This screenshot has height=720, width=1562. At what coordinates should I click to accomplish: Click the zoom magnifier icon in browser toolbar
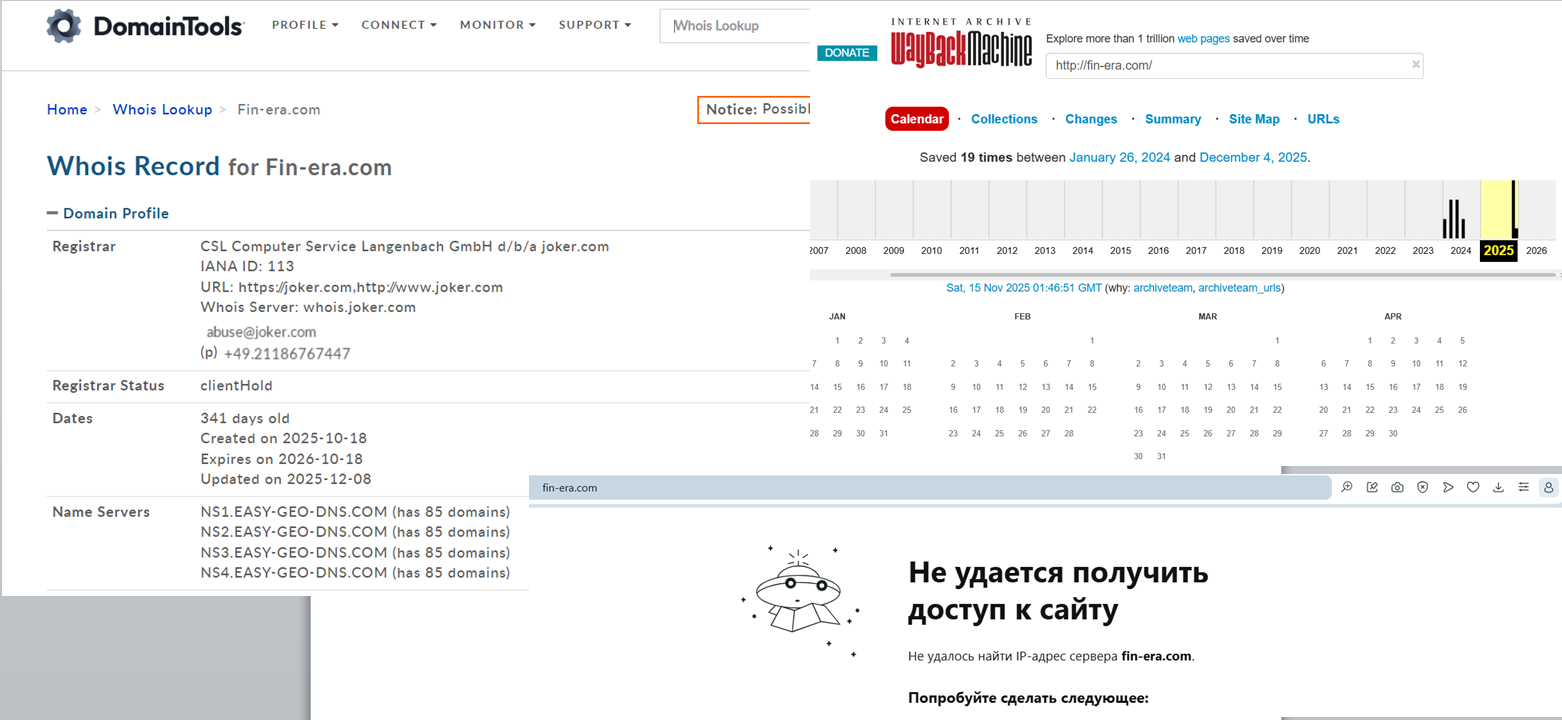[x=1347, y=487]
